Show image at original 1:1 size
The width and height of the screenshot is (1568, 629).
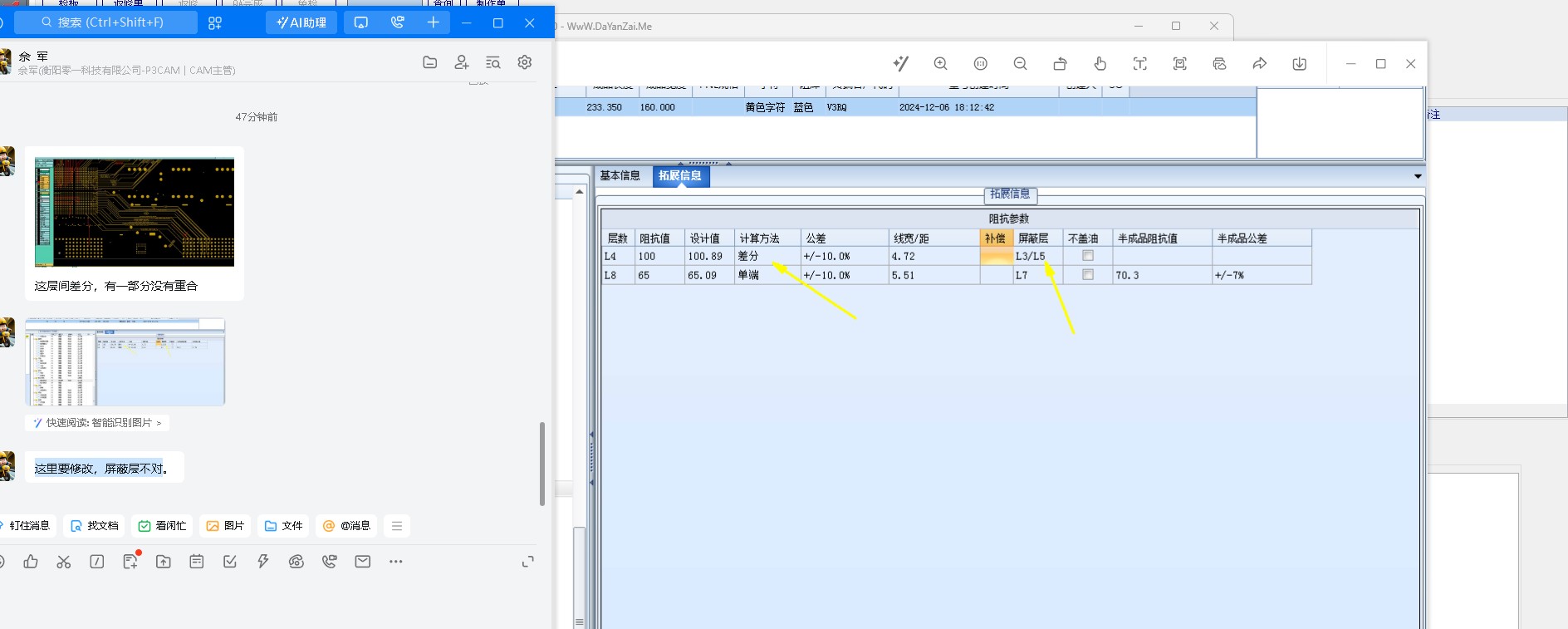click(981, 64)
